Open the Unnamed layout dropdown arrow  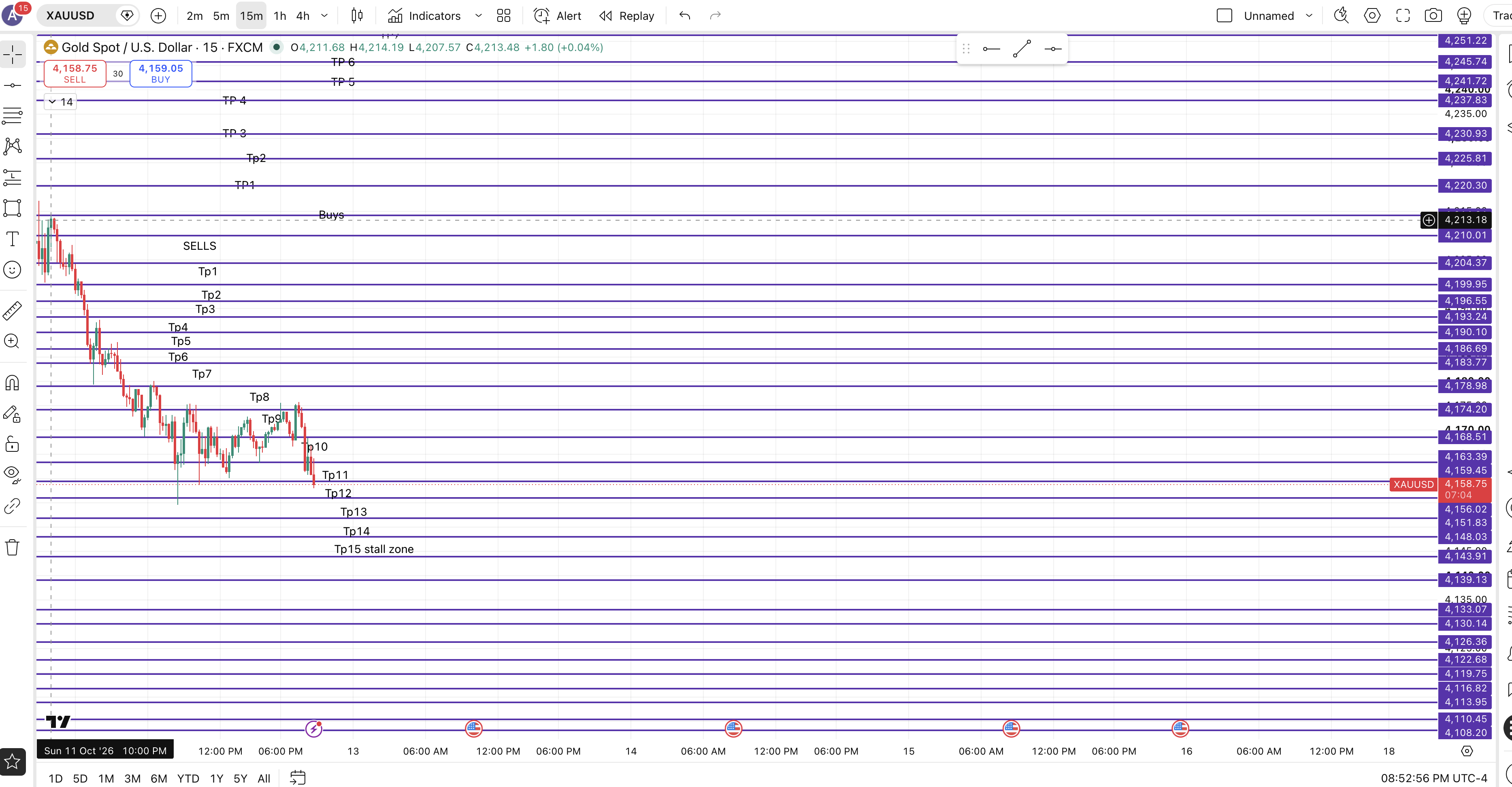pyautogui.click(x=1309, y=16)
